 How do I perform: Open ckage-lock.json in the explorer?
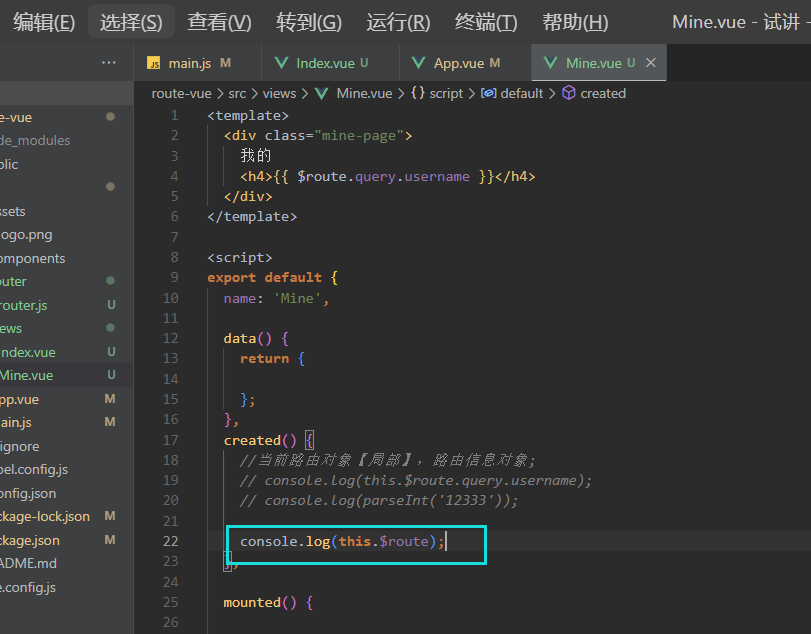[66, 517]
